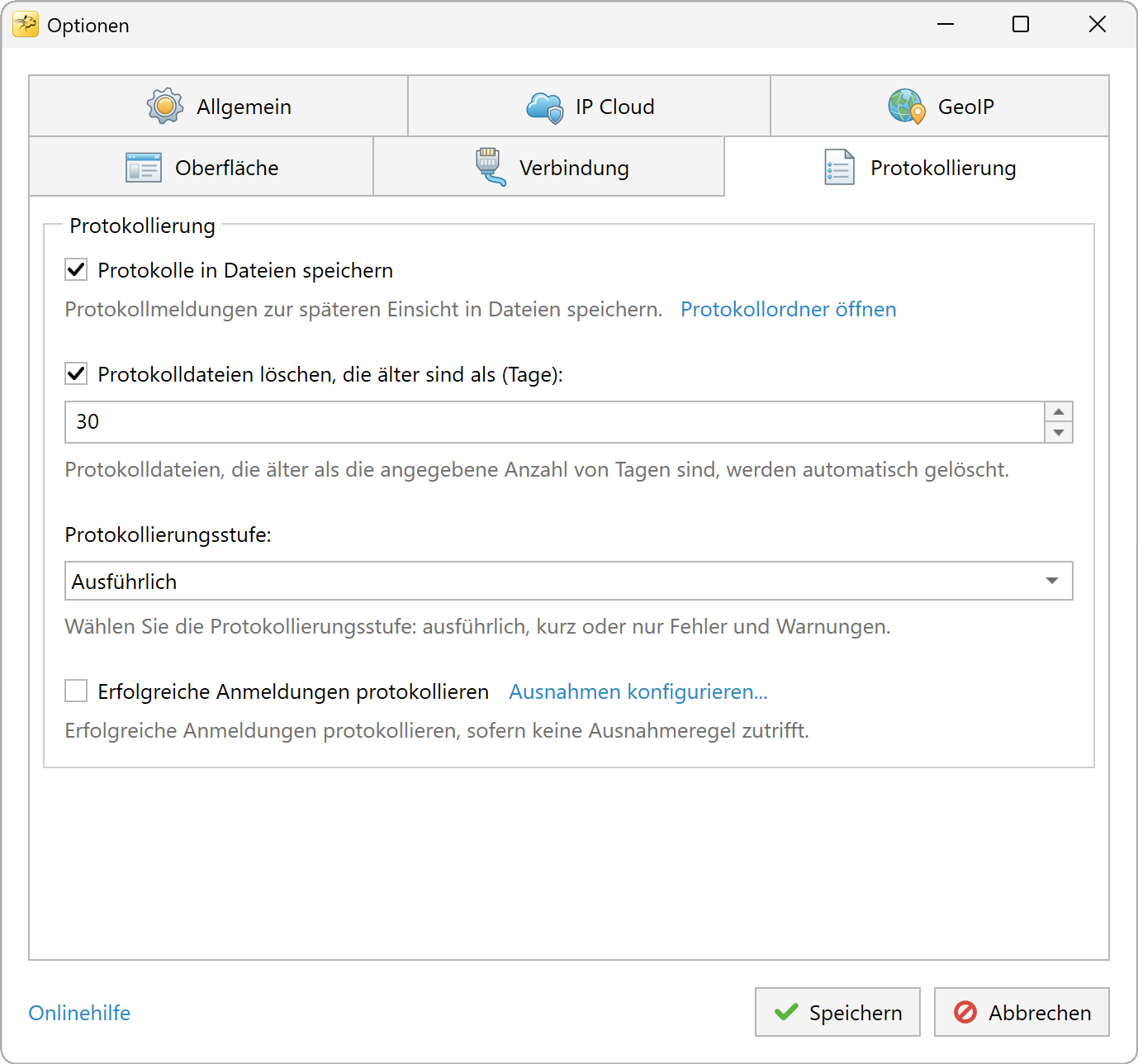
Task: Click the red cancel icon on Abbrechen
Action: pyautogui.click(x=965, y=1012)
